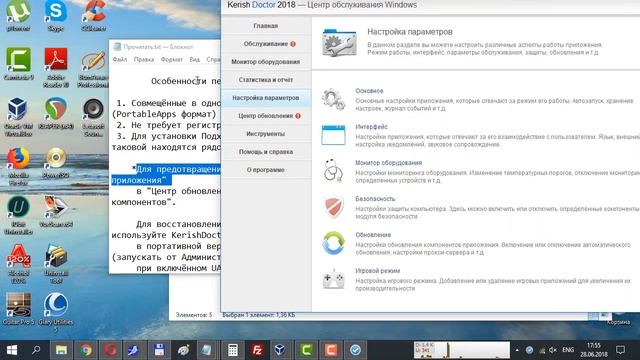Click the volume speaker icon in system tray
The image size is (640, 360).
[553, 350]
